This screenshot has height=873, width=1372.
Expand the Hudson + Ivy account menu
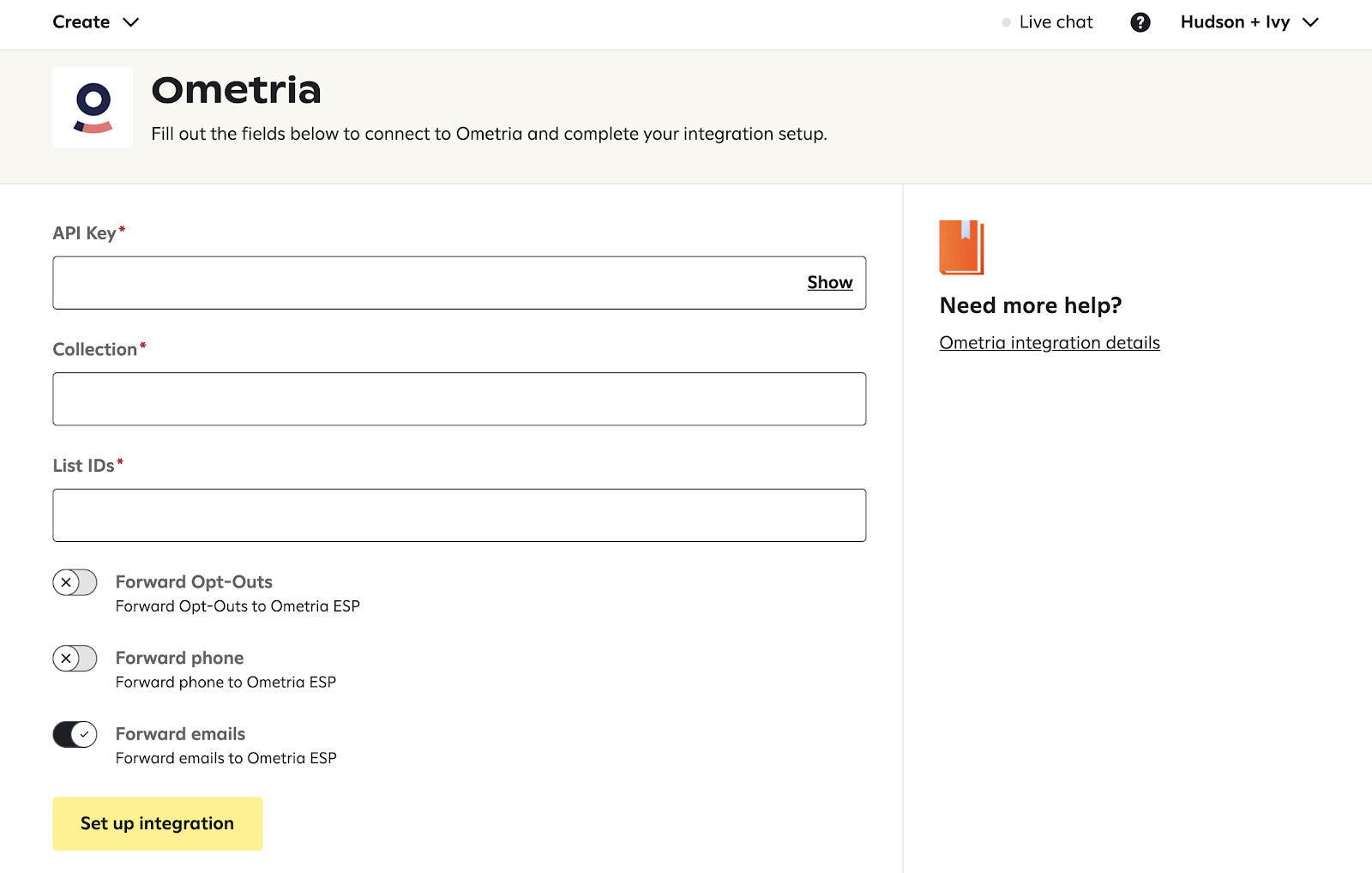[x=1249, y=22]
